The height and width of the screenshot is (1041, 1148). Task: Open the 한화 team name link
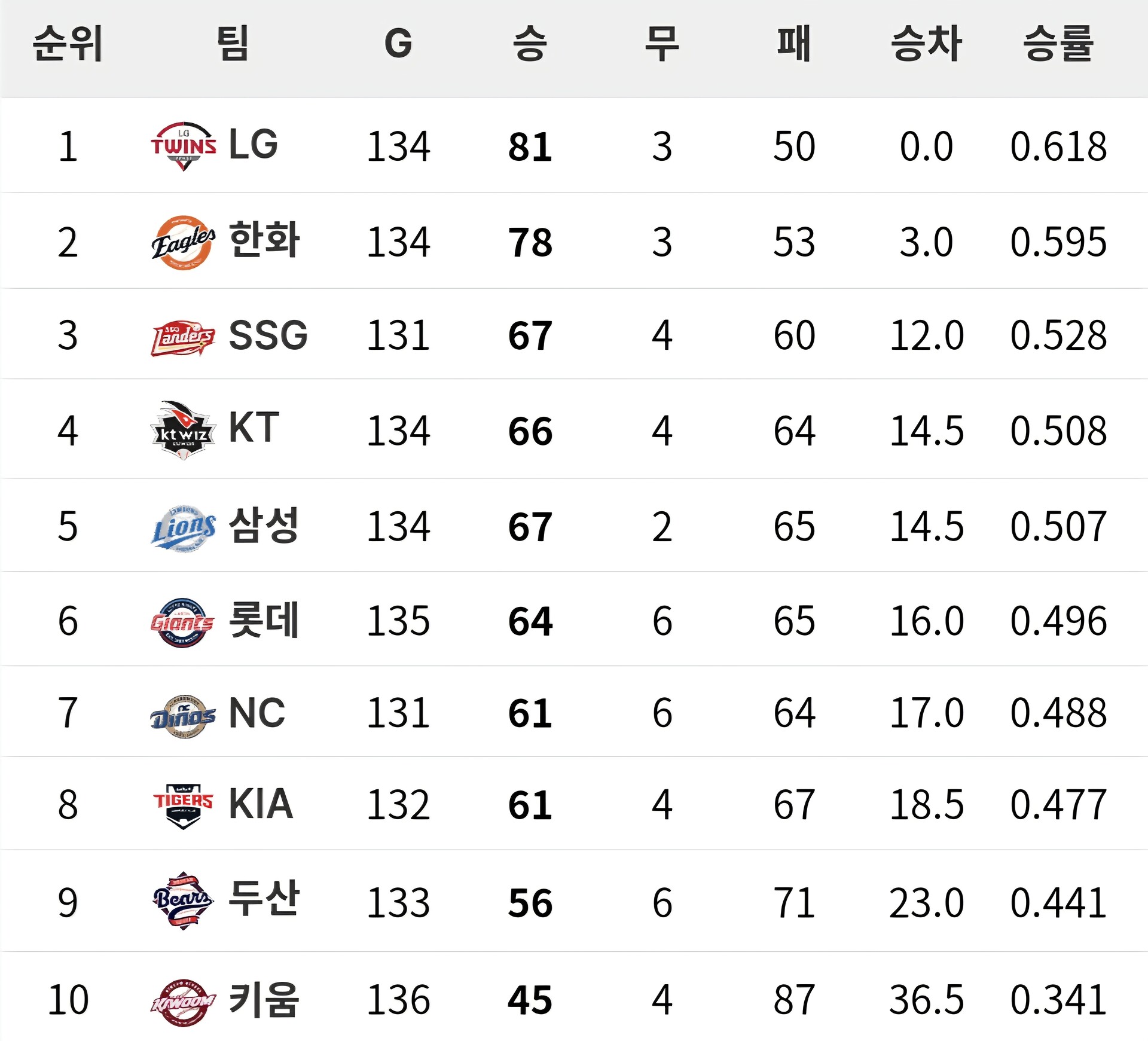coord(264,240)
